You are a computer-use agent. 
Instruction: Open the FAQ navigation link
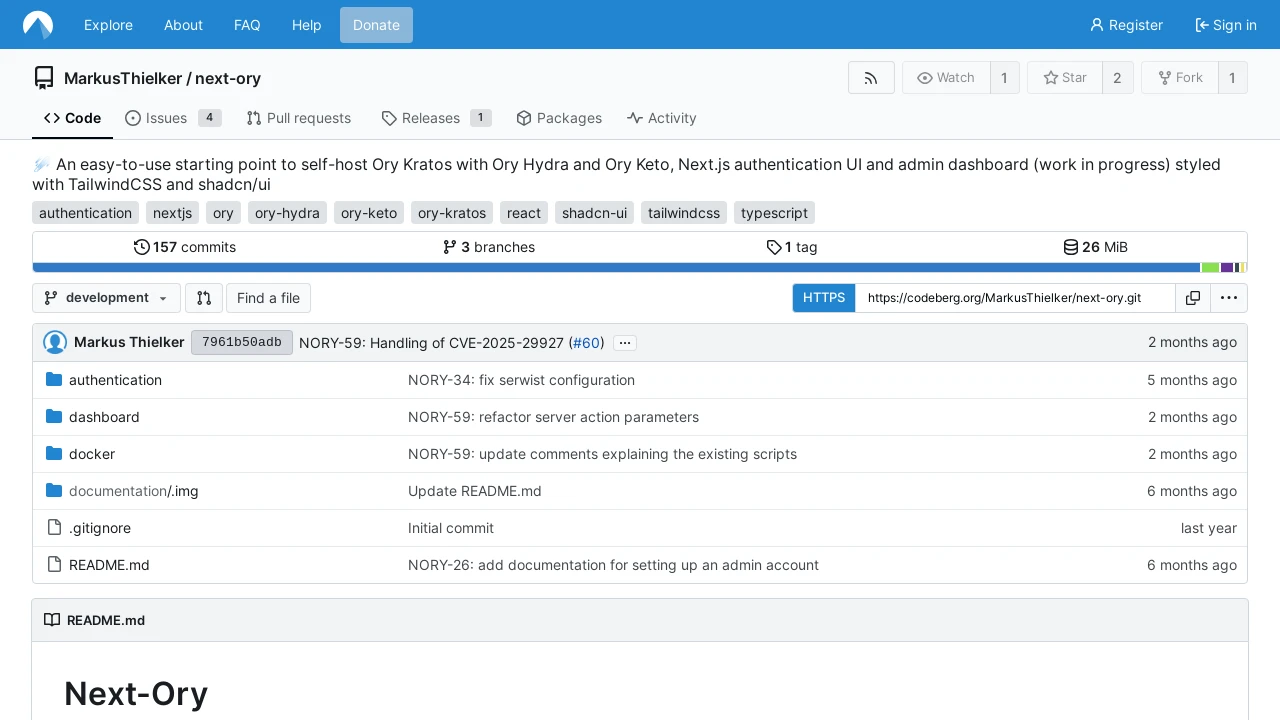click(247, 25)
